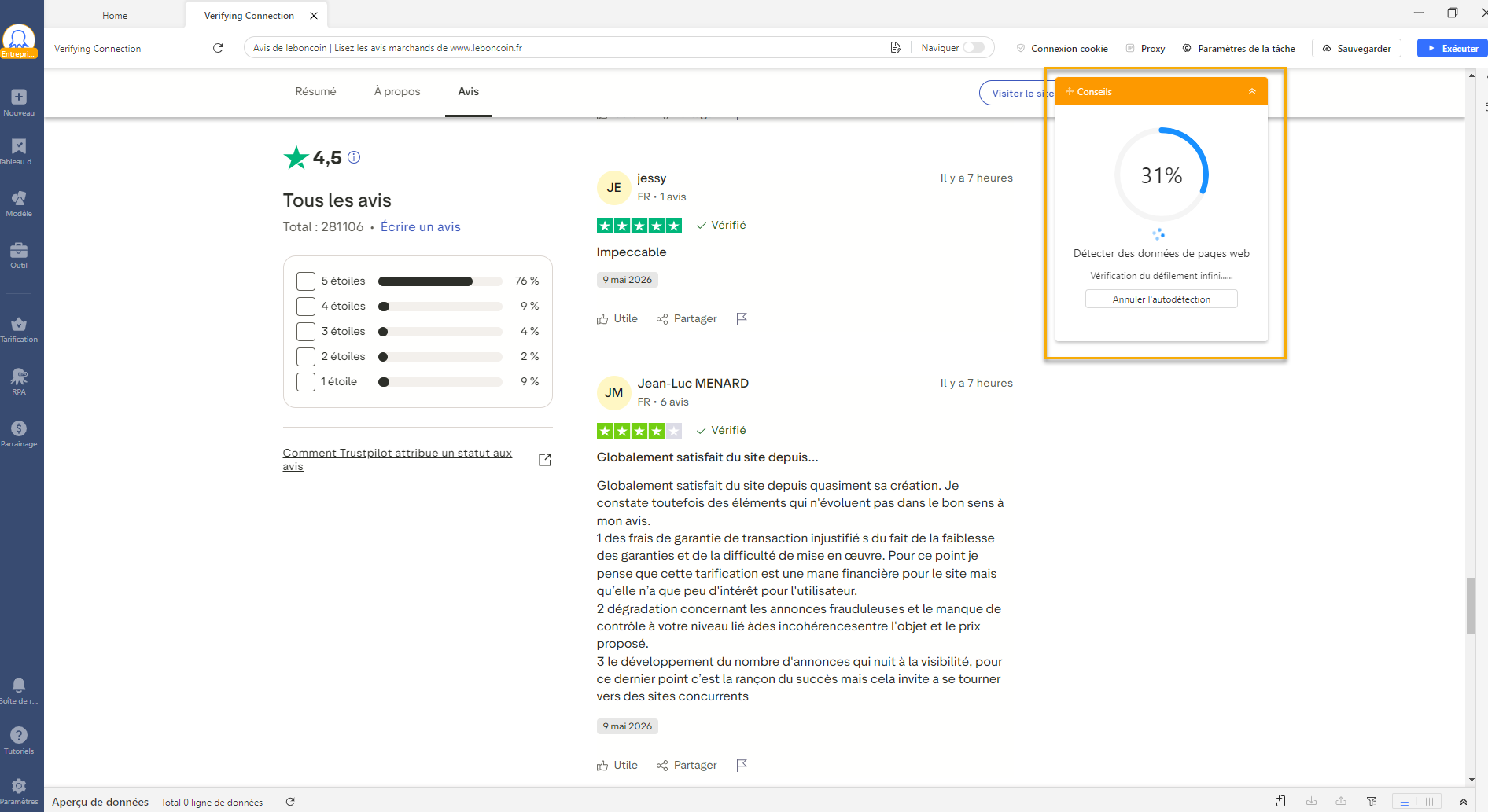The image size is (1488, 812).
Task: Click the vertical scrollbar thumb
Action: tap(1471, 605)
